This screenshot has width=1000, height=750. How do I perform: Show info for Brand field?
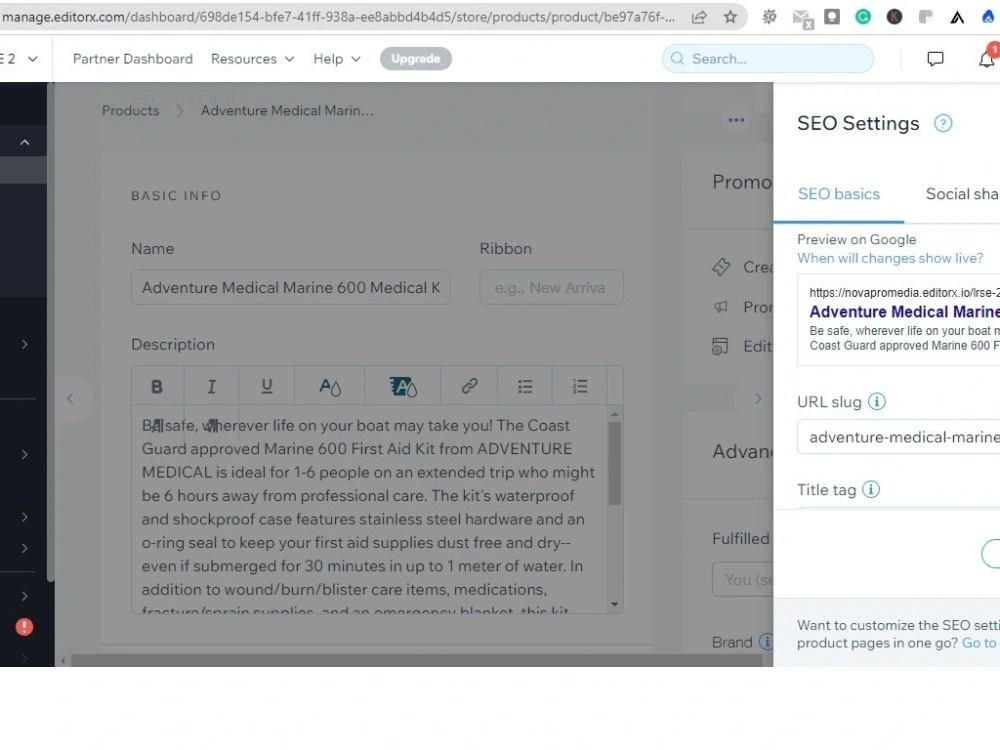coord(766,642)
